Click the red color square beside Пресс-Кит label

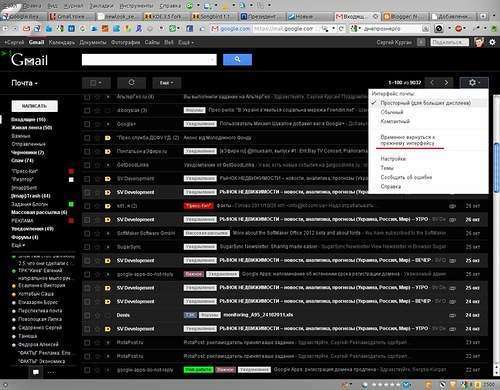pos(71,171)
